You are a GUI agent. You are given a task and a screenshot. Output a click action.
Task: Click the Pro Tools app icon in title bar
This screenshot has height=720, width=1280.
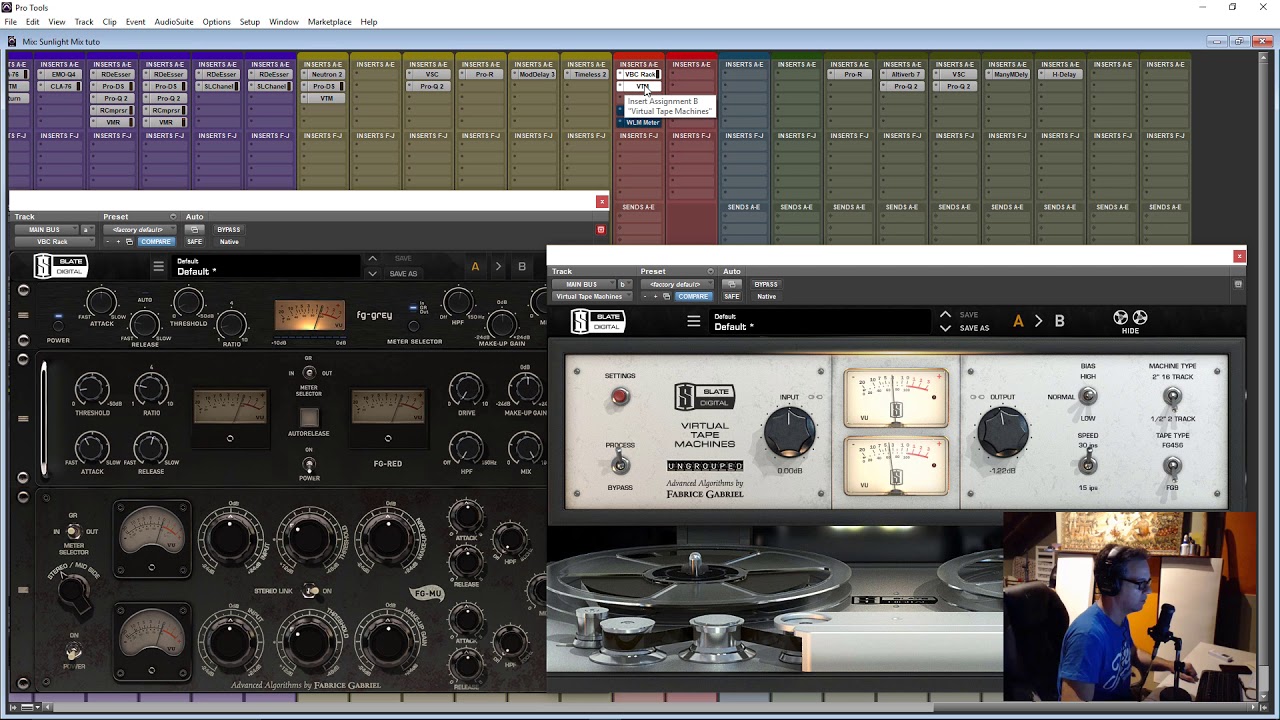pyautogui.click(x=8, y=7)
